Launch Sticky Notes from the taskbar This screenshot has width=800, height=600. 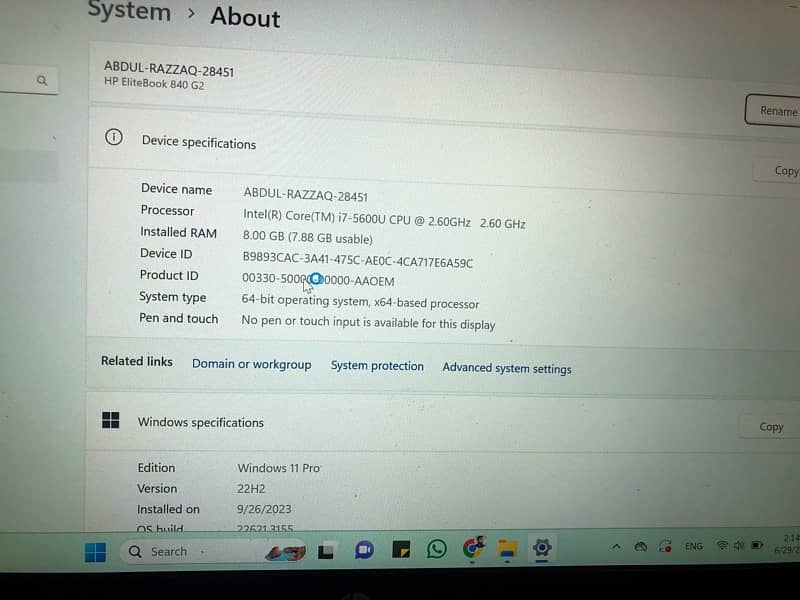tap(401, 550)
